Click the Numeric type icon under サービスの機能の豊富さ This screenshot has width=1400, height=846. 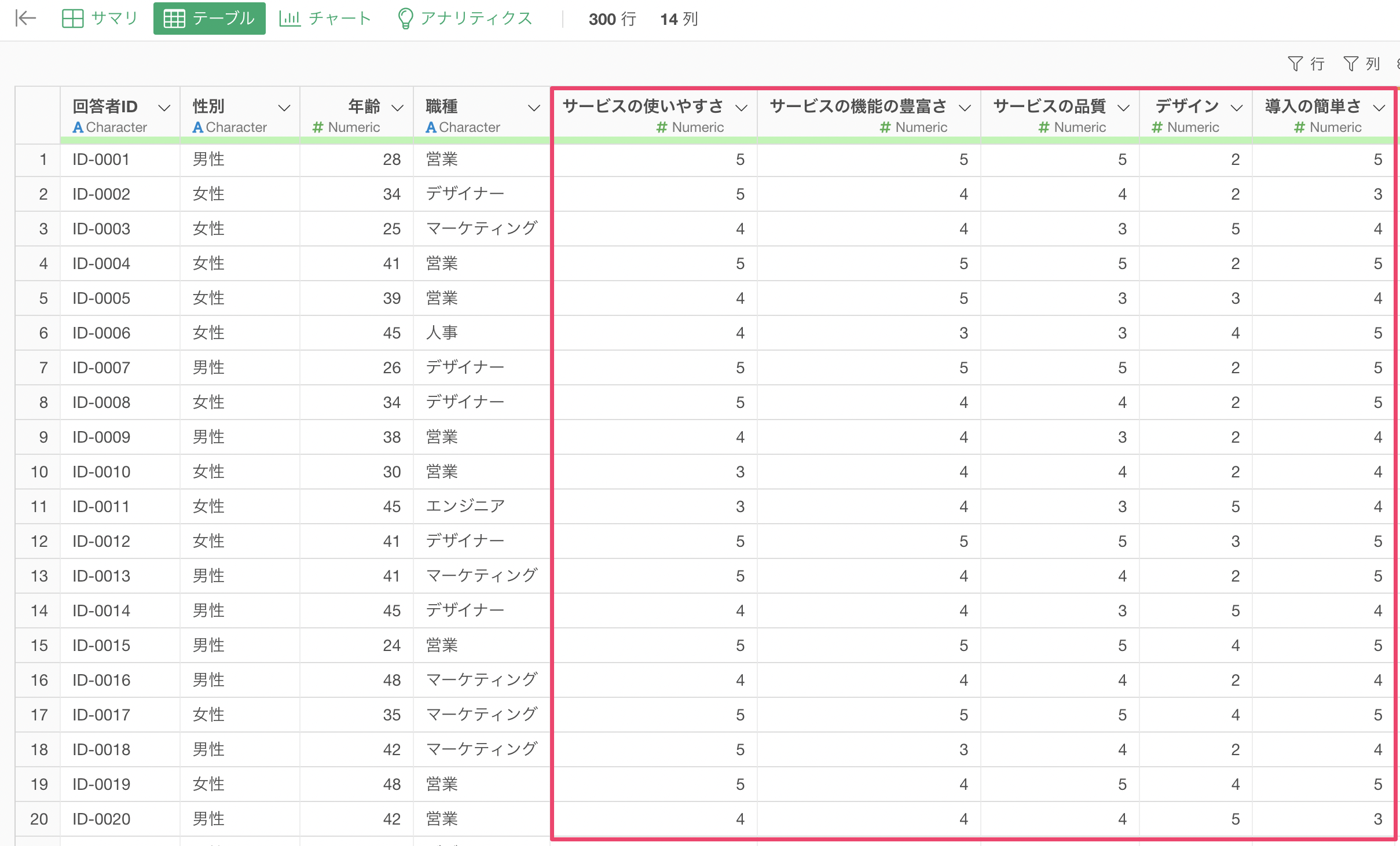(x=885, y=127)
